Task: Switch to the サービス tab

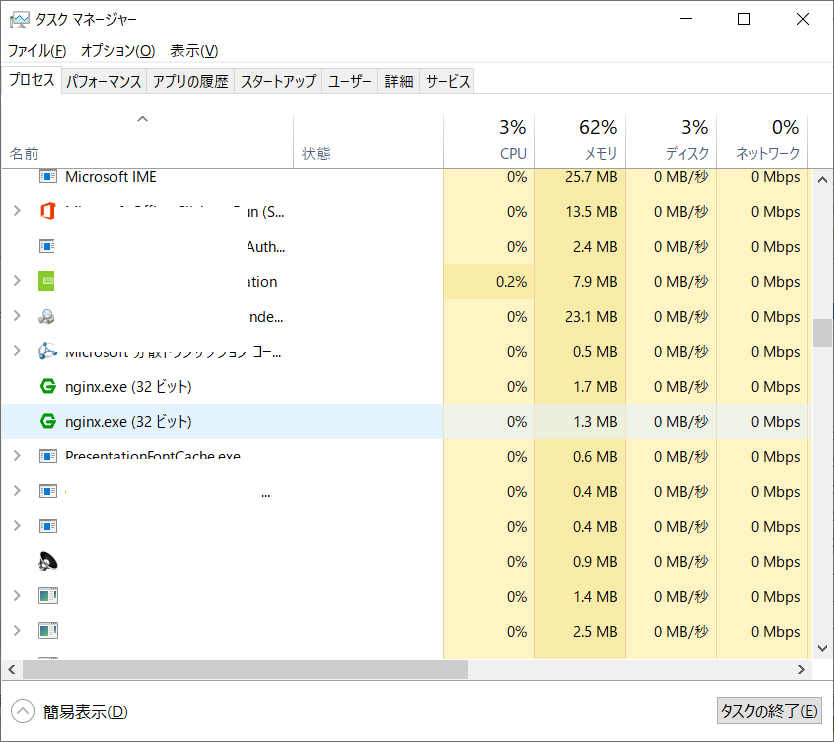Action: coord(448,81)
